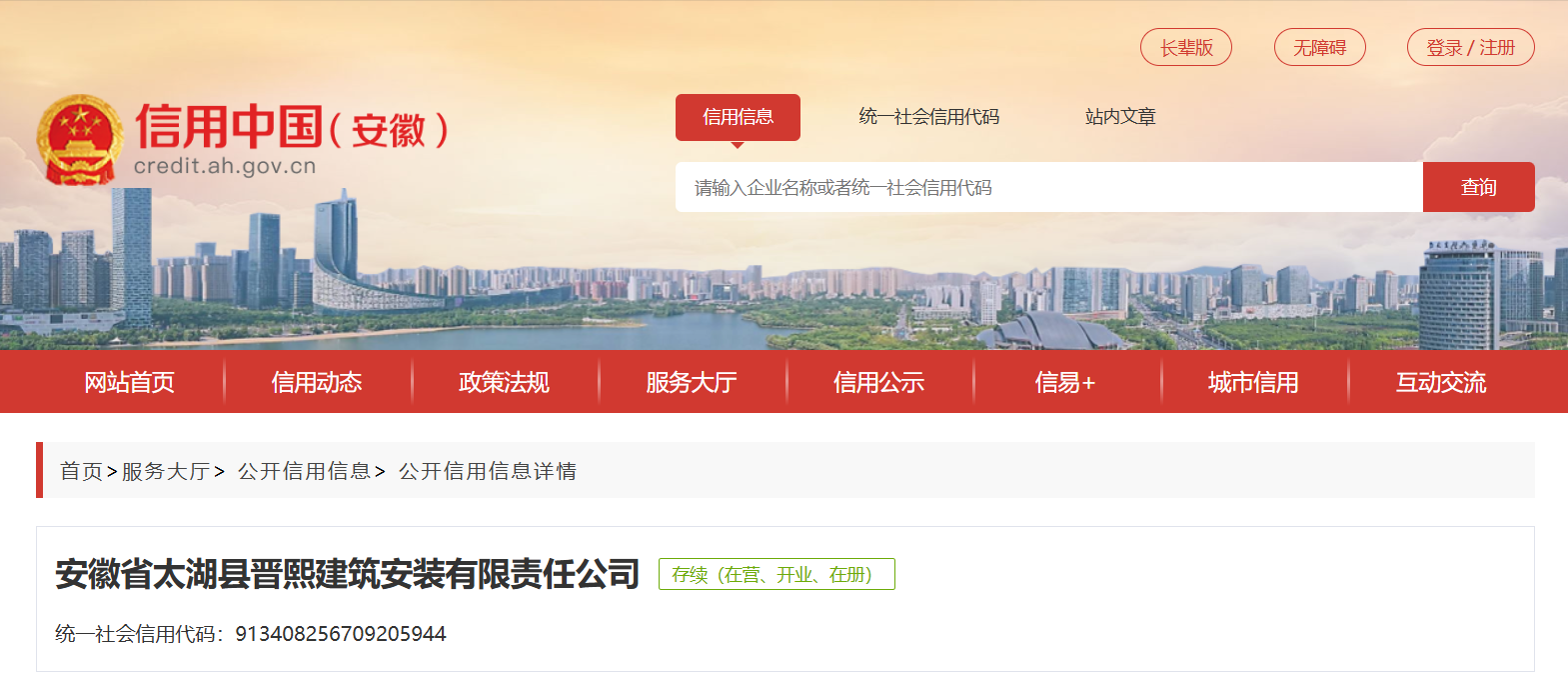Click the red 查询 search button
This screenshot has width=1568, height=681.
(x=1479, y=187)
